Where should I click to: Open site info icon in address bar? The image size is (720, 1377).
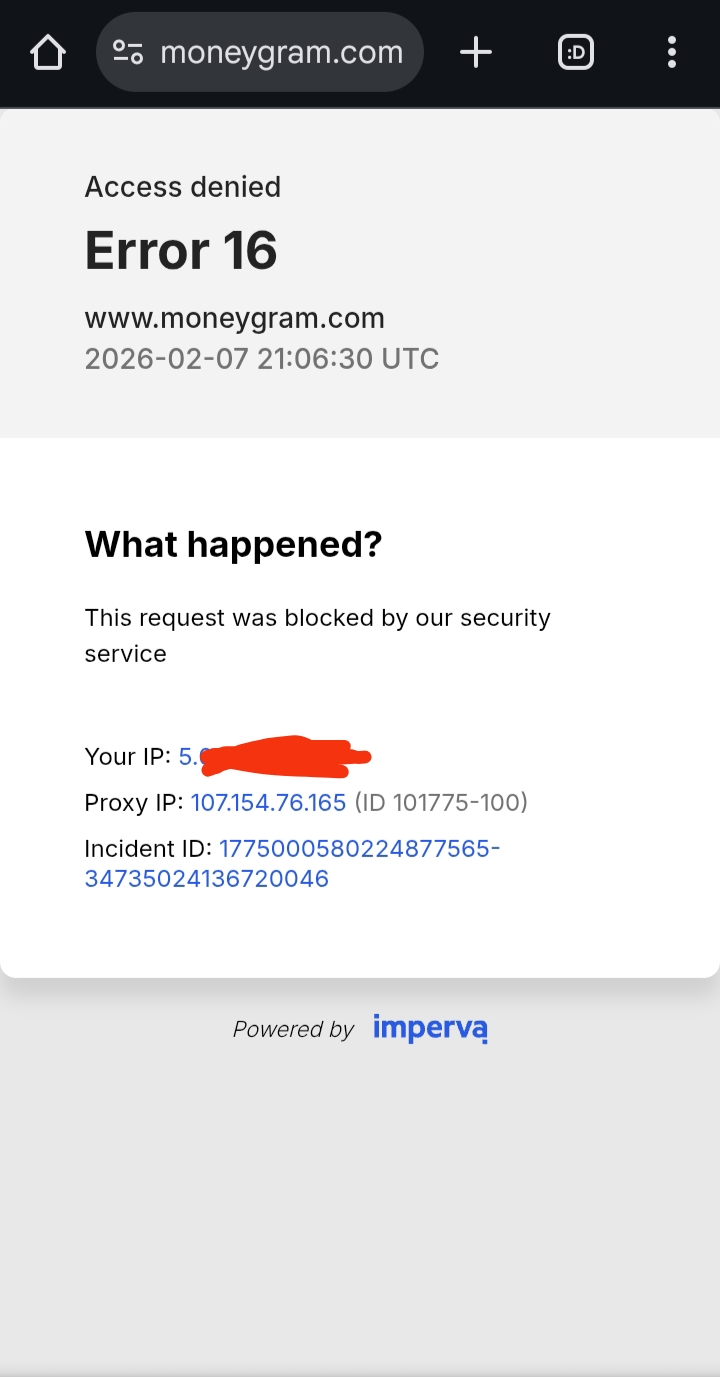point(128,52)
